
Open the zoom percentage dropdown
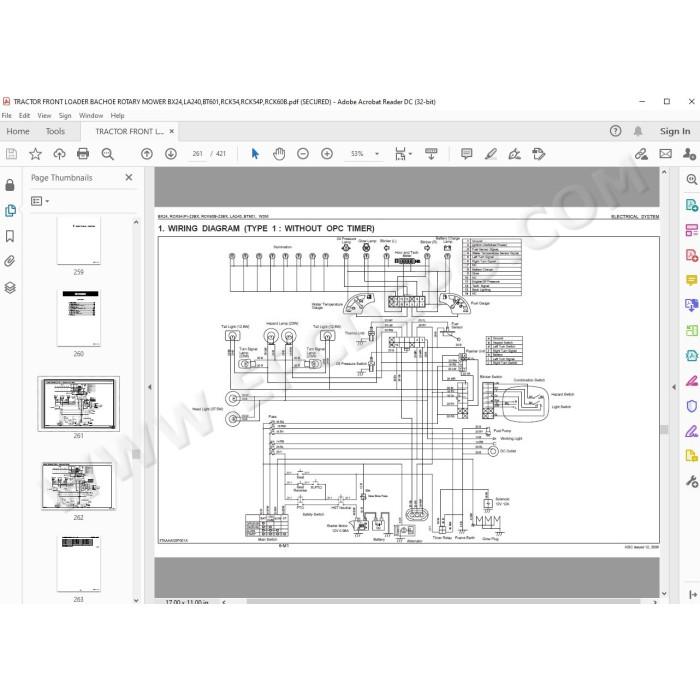click(377, 154)
